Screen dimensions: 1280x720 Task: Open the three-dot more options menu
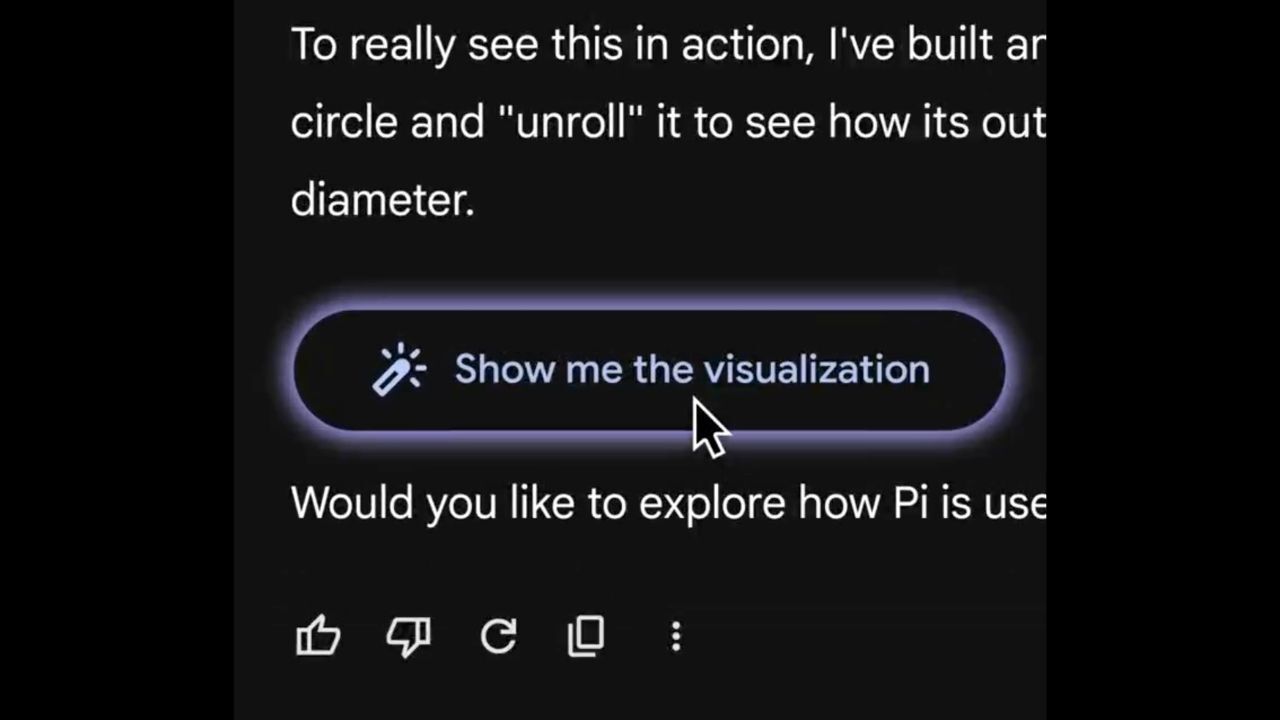click(676, 636)
